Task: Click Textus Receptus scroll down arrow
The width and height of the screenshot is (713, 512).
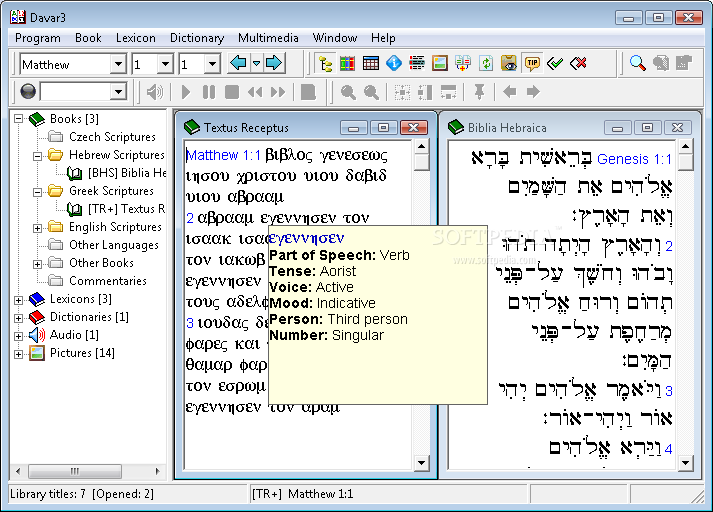Action: point(421,463)
